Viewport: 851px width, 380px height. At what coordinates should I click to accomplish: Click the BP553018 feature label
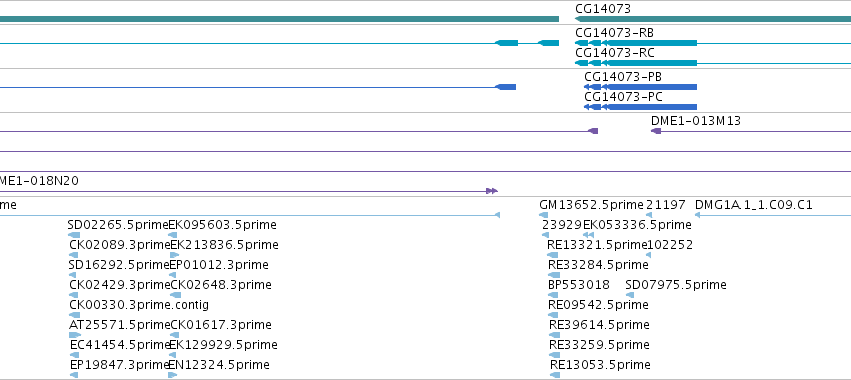click(579, 285)
